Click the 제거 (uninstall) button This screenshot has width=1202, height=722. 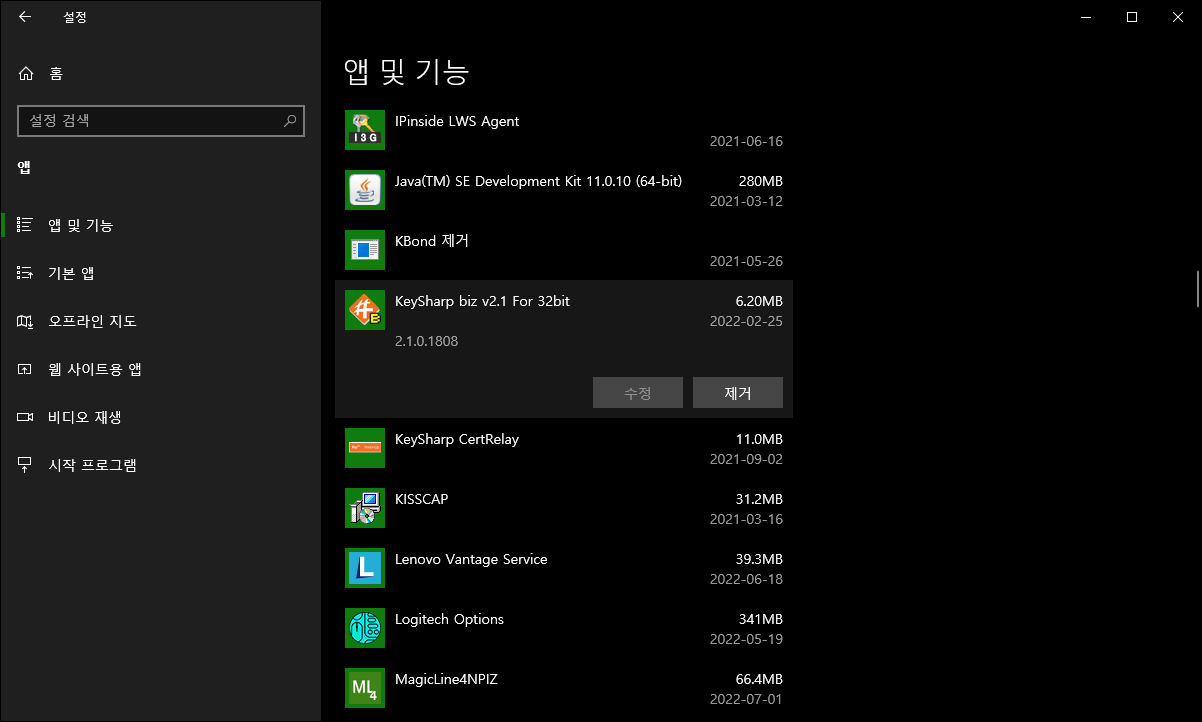click(x=738, y=393)
